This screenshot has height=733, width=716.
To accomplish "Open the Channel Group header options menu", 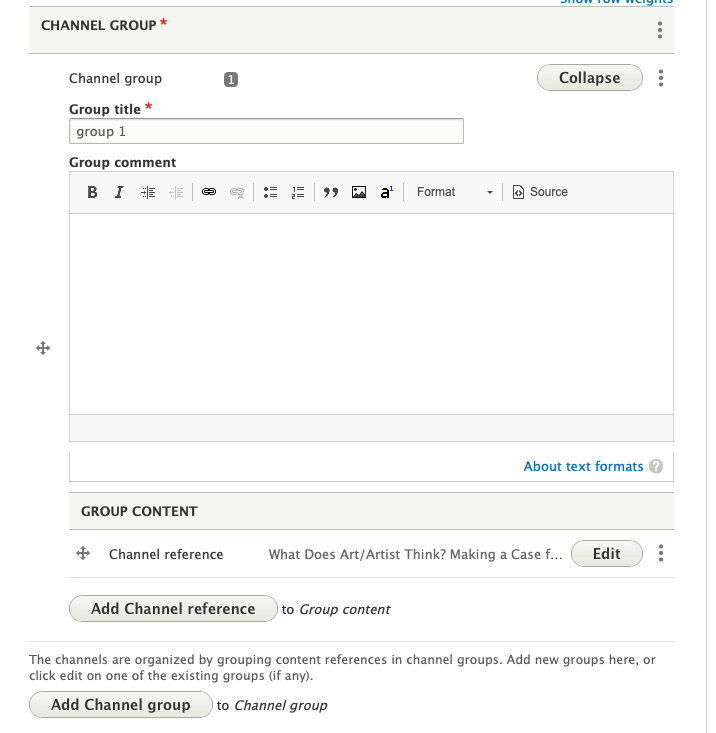I will tap(660, 30).
